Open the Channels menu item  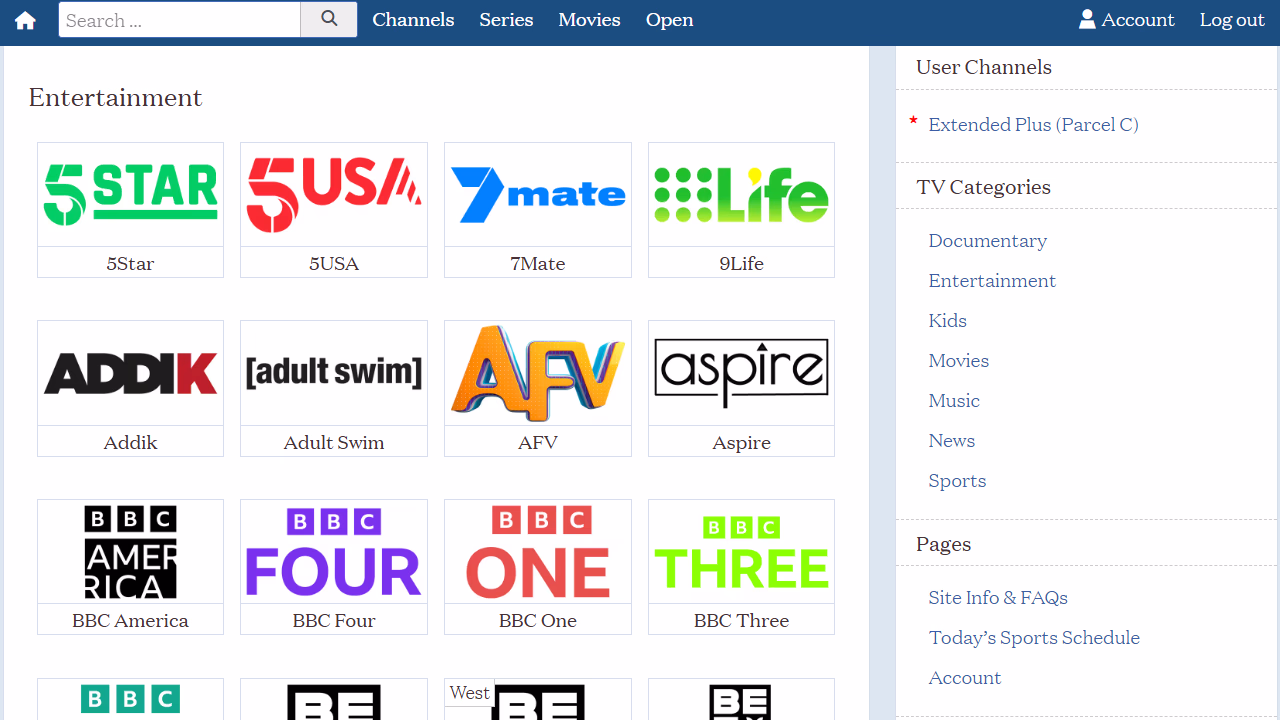click(x=413, y=20)
